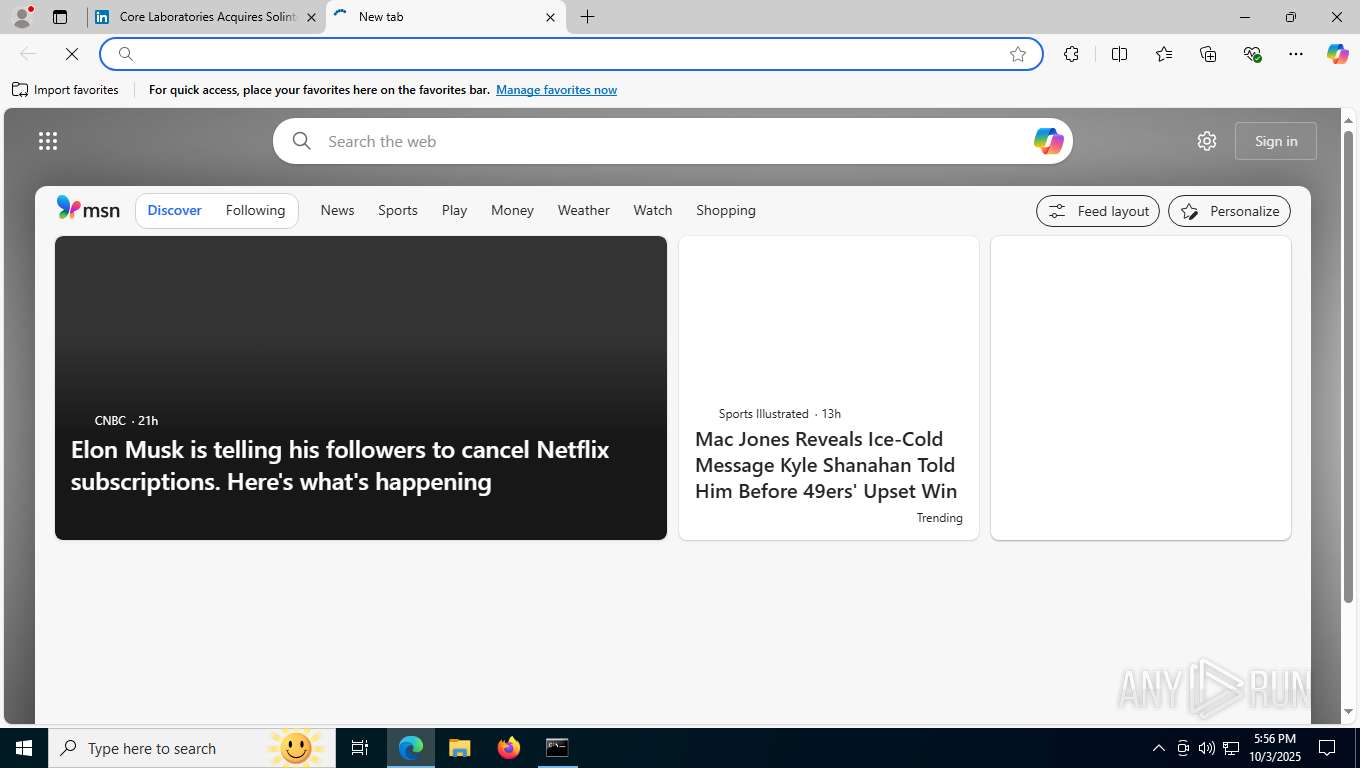Open the Meet Now tray icon
This screenshot has width=1360, height=768.
click(x=1183, y=748)
